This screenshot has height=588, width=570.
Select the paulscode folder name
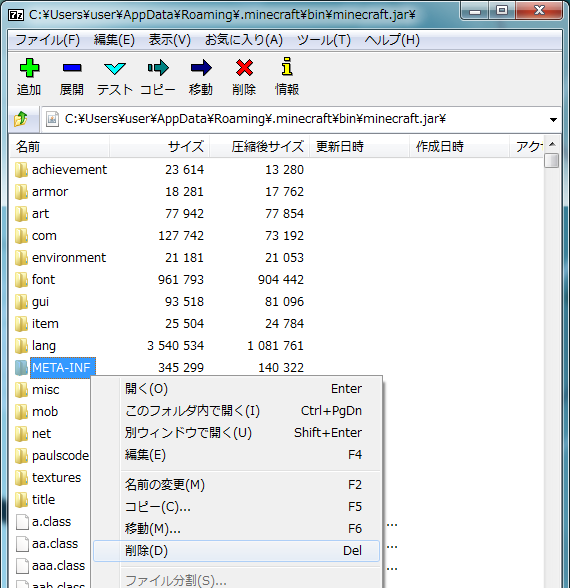(x=60, y=456)
